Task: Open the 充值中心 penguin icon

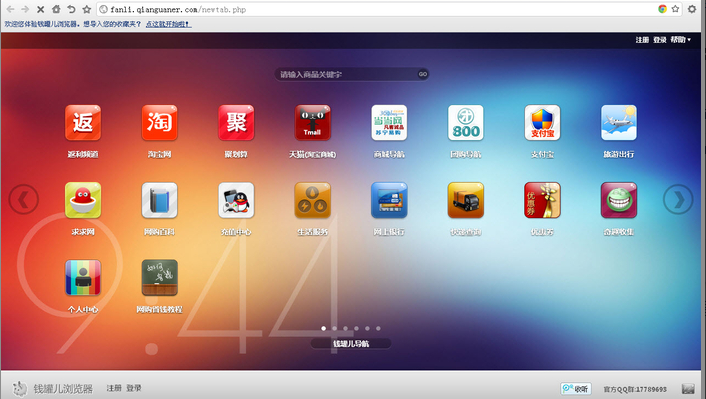Action: tap(236, 200)
